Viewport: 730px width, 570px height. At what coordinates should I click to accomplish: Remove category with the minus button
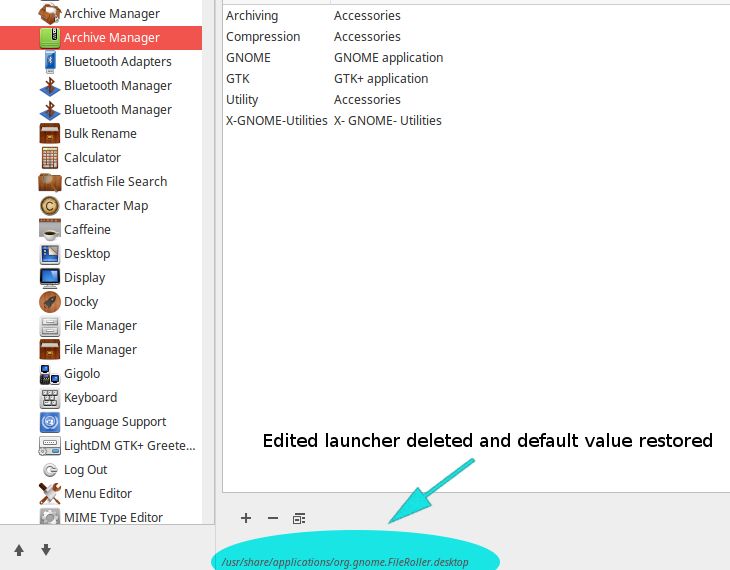pyautogui.click(x=273, y=518)
